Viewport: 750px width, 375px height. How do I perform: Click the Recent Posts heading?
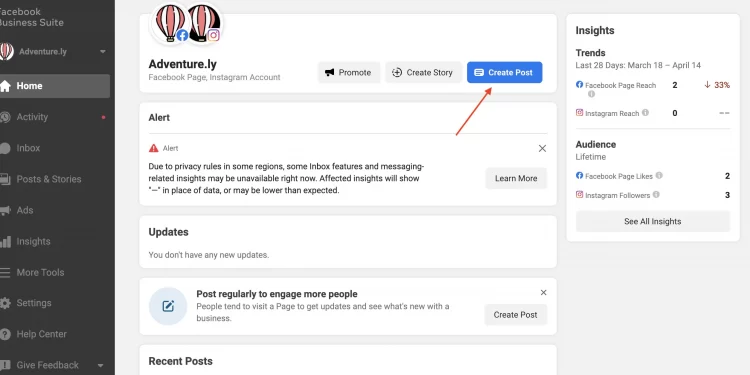pos(181,361)
